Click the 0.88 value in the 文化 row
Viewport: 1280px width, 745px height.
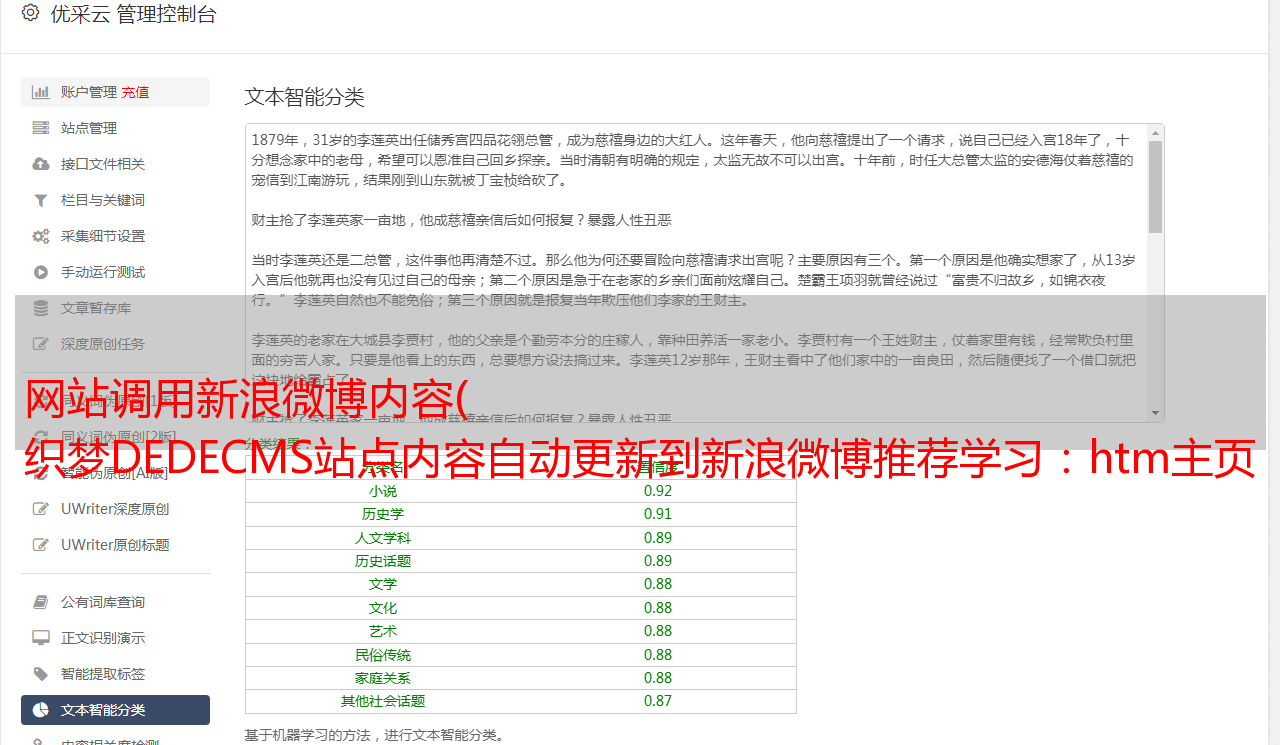[658, 608]
